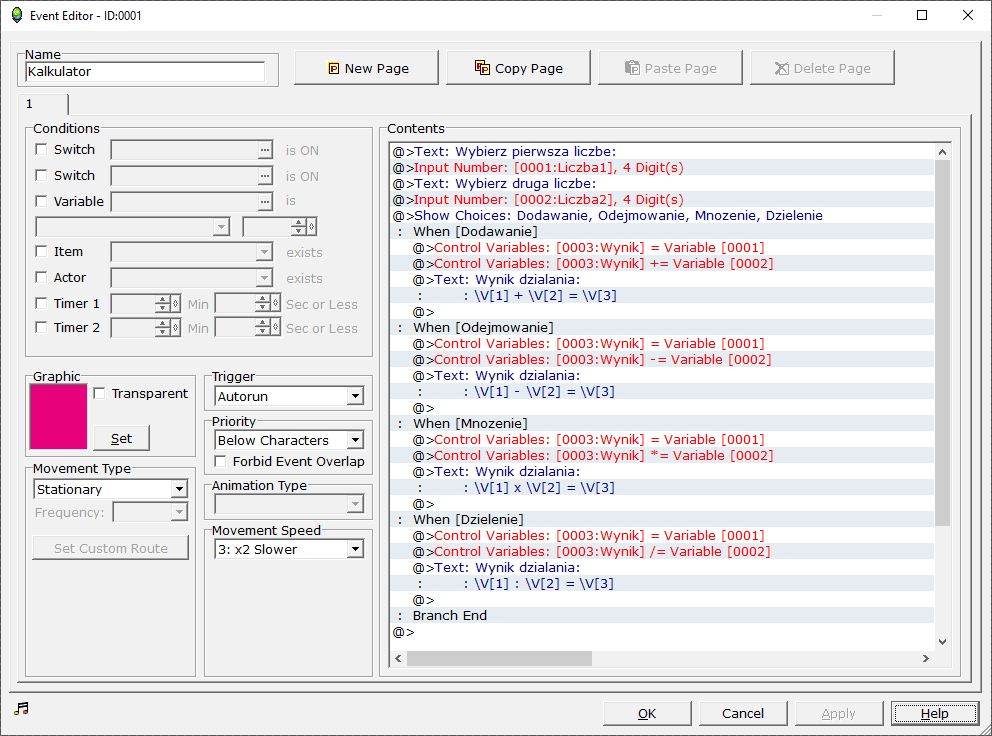Select the When [Mnozenie] branch line
992x736 pixels.
click(662, 423)
